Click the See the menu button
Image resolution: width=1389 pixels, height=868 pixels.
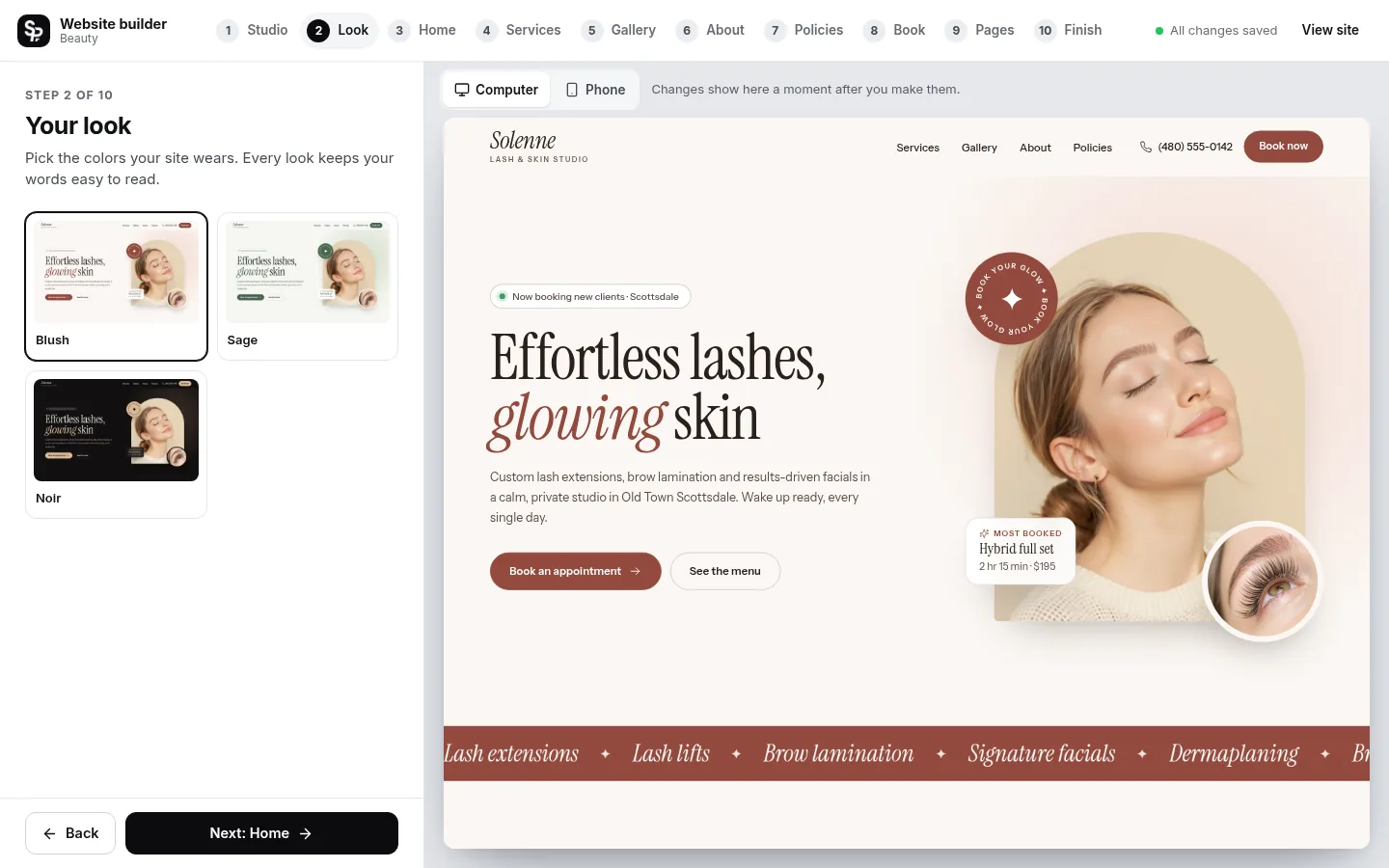(x=725, y=571)
